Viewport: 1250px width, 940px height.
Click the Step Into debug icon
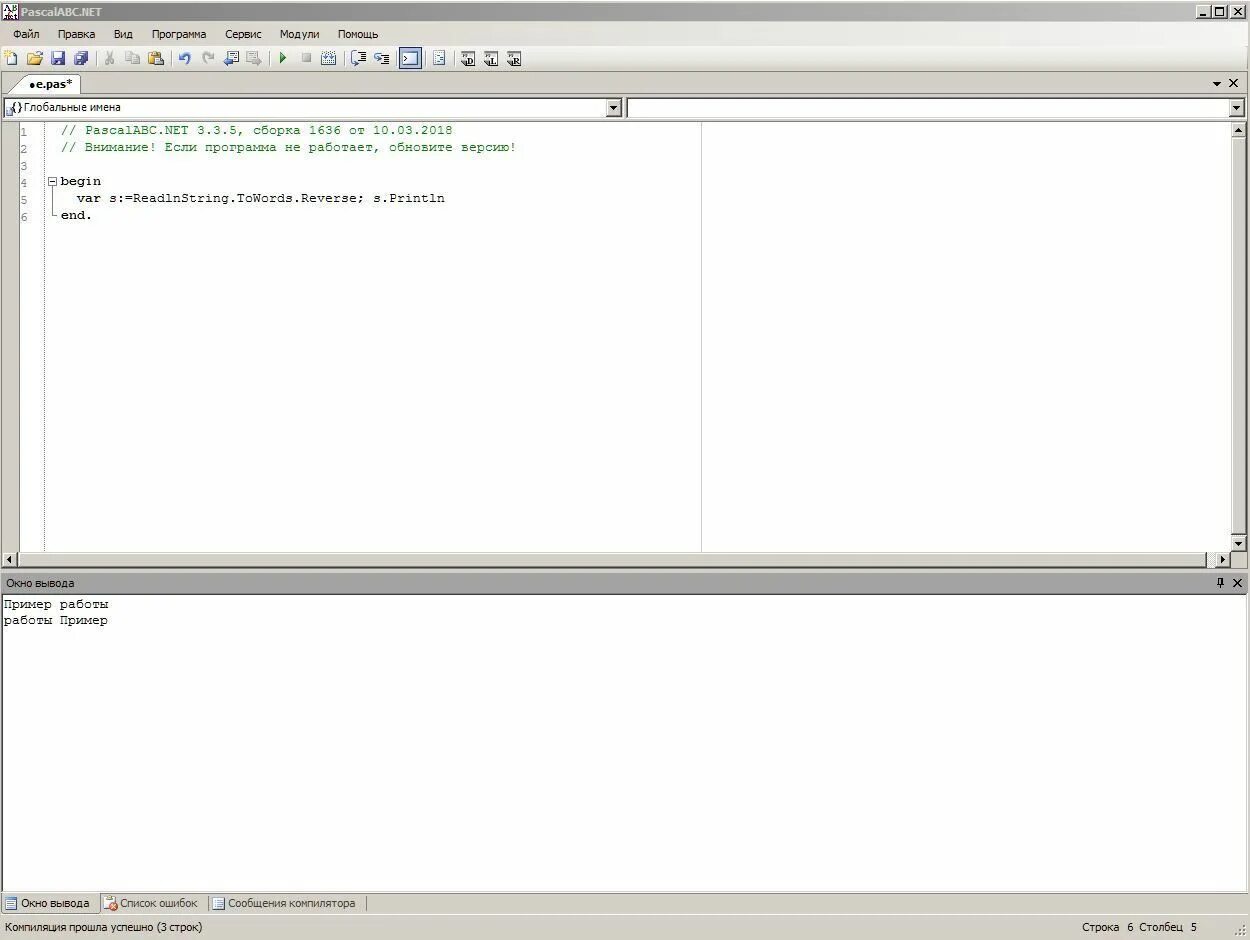[x=381, y=59]
